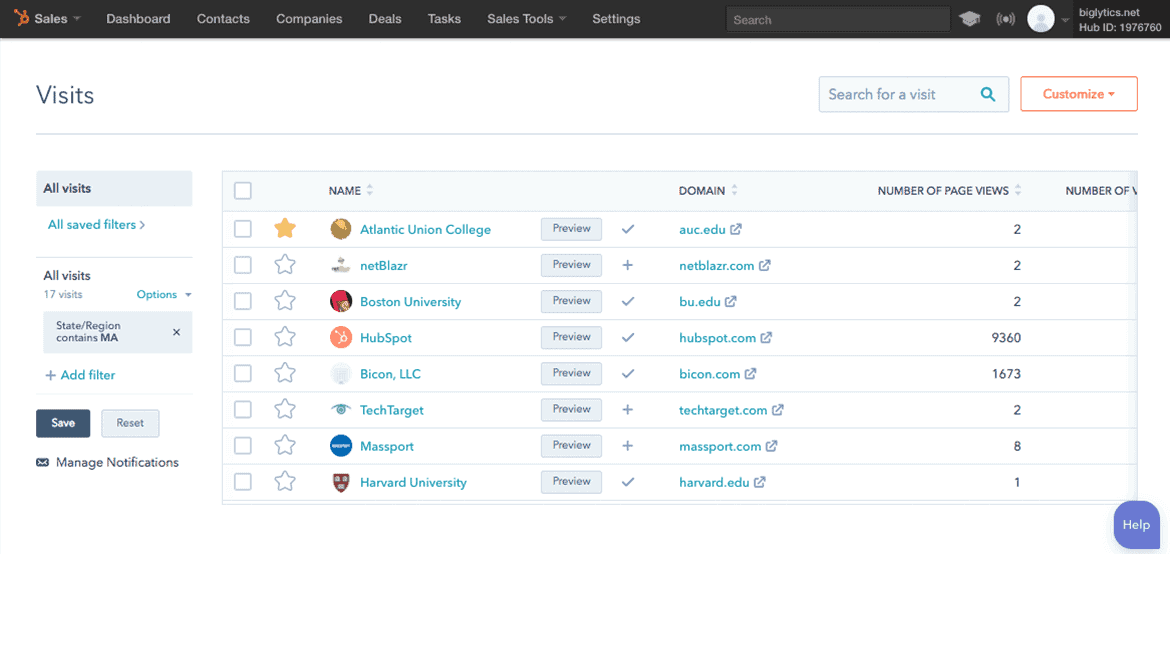Click the plus icon for TechTarget
The image size is (1170, 658).
(628, 410)
